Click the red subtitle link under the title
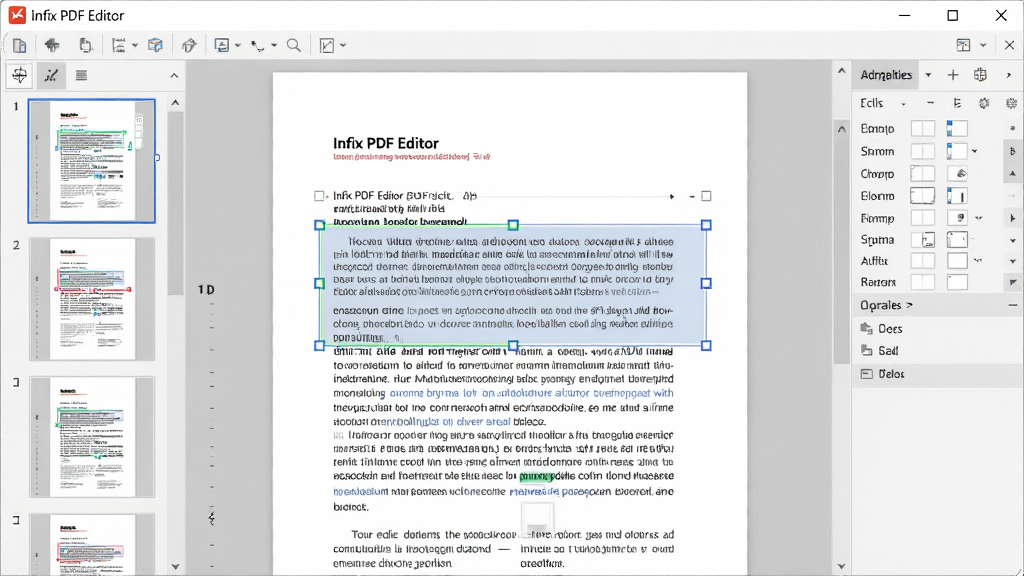 click(411, 157)
